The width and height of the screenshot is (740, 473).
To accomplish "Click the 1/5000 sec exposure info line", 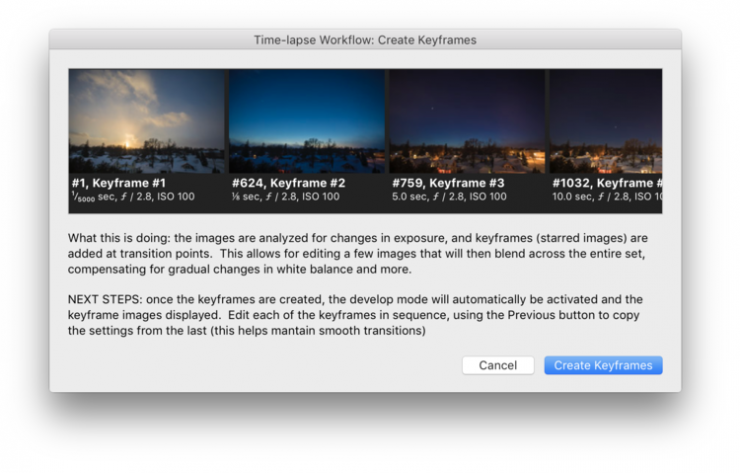I will point(133,197).
